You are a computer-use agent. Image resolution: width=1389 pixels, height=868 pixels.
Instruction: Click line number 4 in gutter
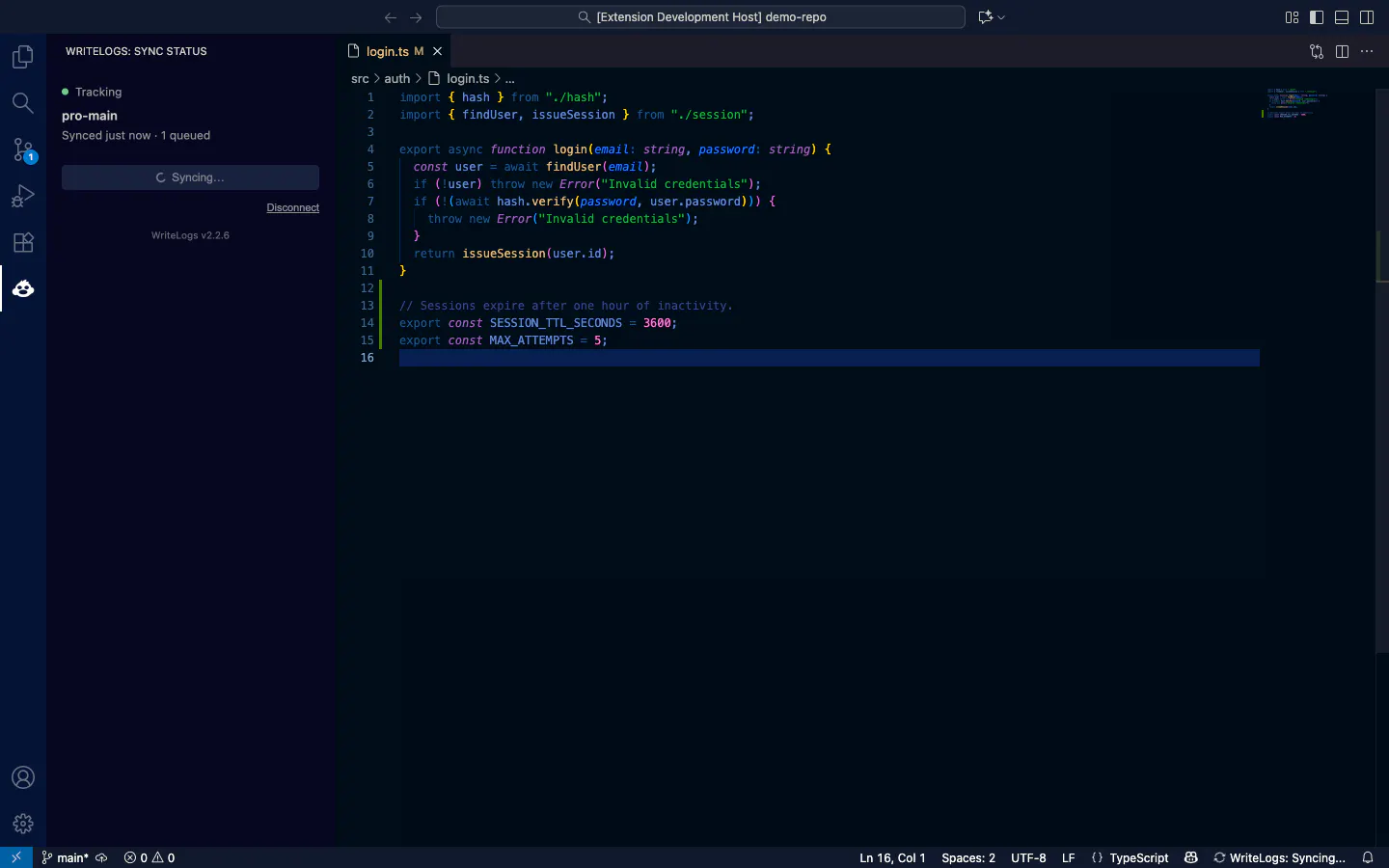[370, 149]
